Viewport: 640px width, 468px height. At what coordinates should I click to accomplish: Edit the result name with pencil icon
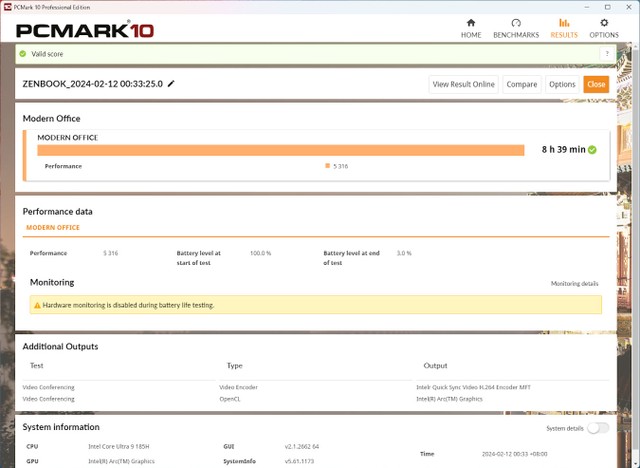pyautogui.click(x=171, y=84)
